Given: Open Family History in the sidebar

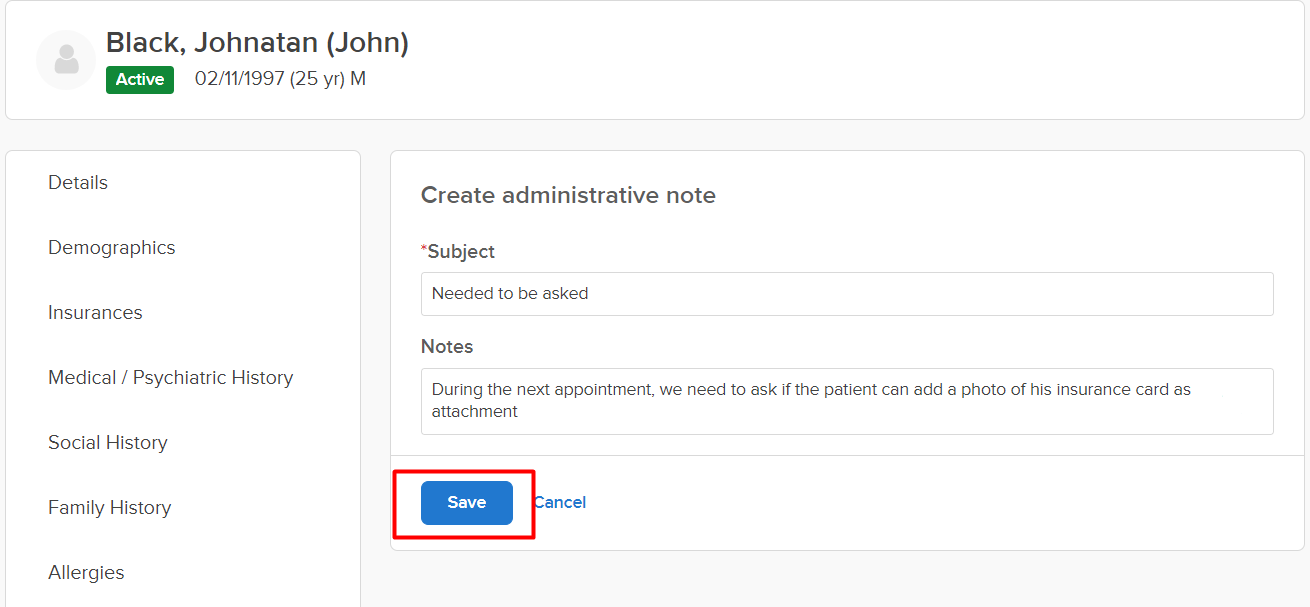Looking at the screenshot, I should pos(109,508).
